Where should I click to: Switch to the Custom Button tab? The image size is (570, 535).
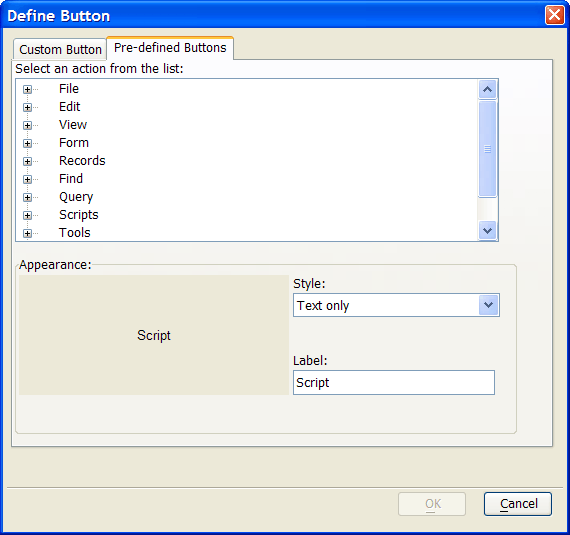pos(60,49)
